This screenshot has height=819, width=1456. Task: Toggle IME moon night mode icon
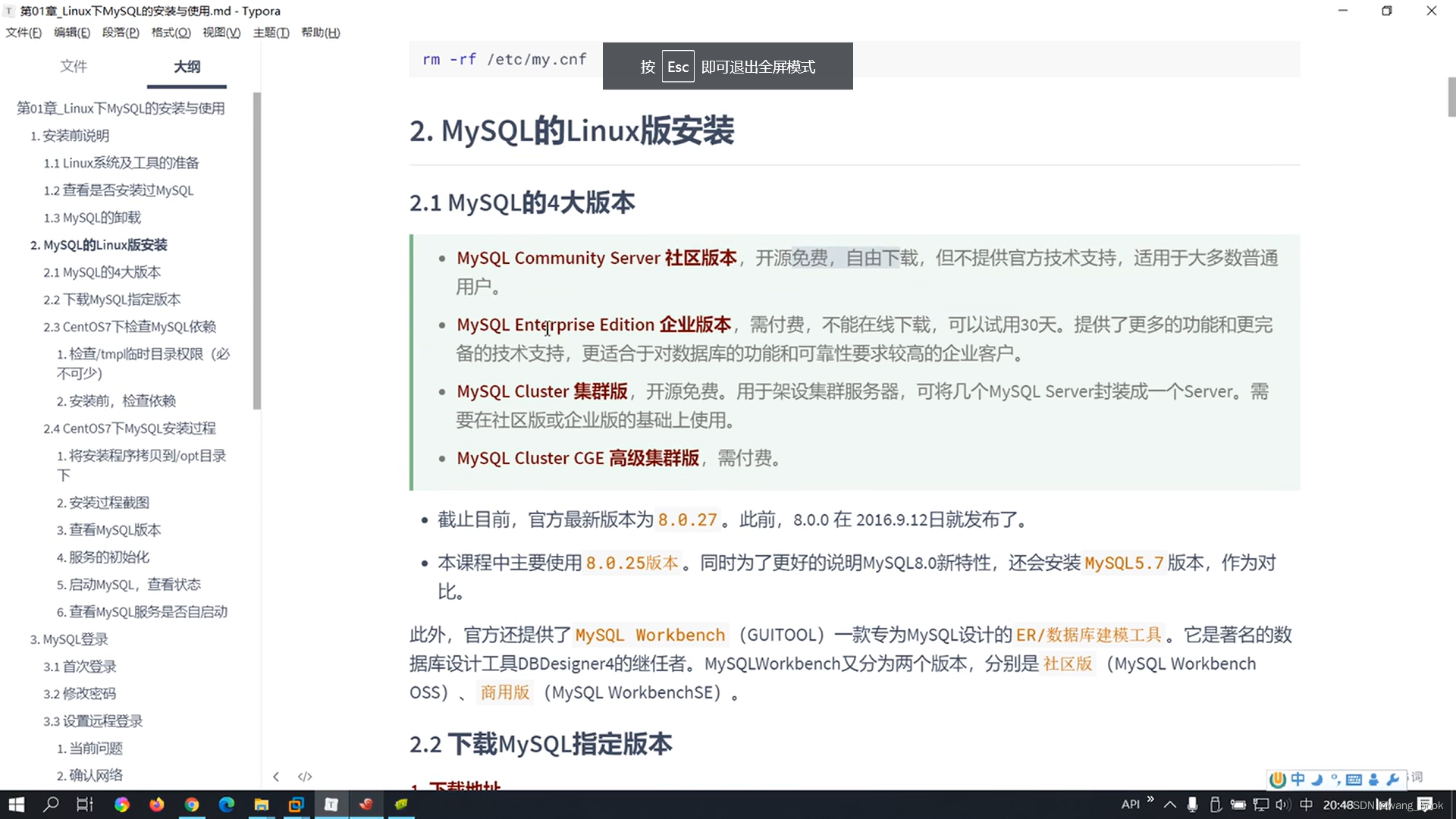click(x=1317, y=780)
